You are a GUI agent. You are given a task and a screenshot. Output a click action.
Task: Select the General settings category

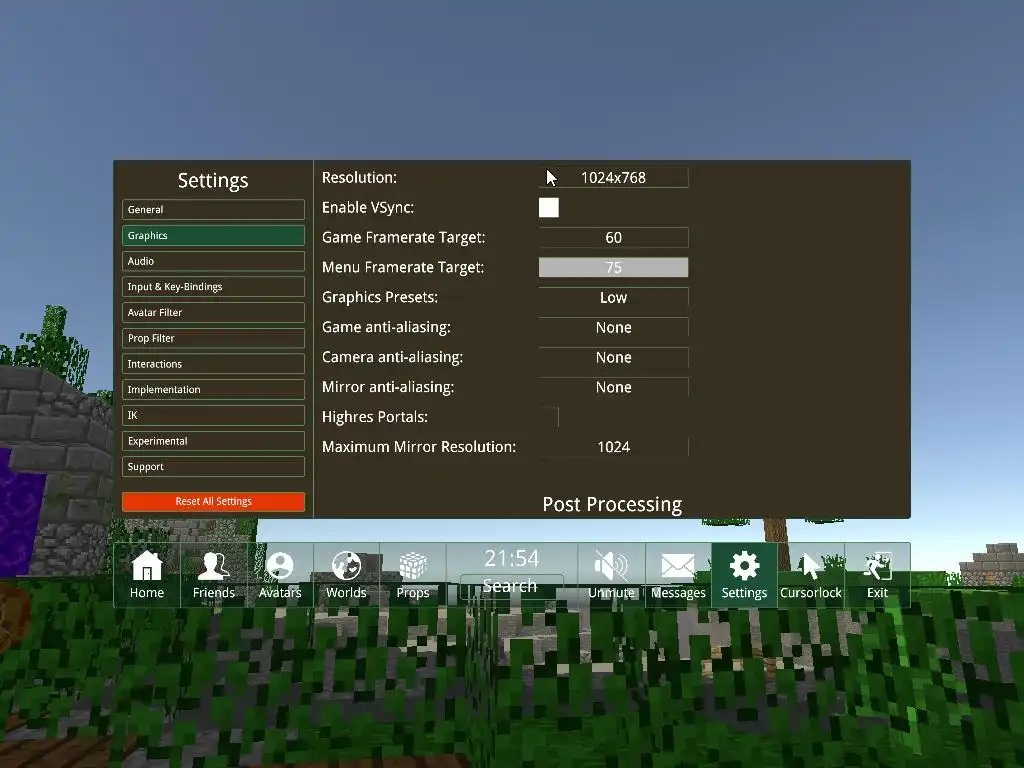[x=213, y=210]
